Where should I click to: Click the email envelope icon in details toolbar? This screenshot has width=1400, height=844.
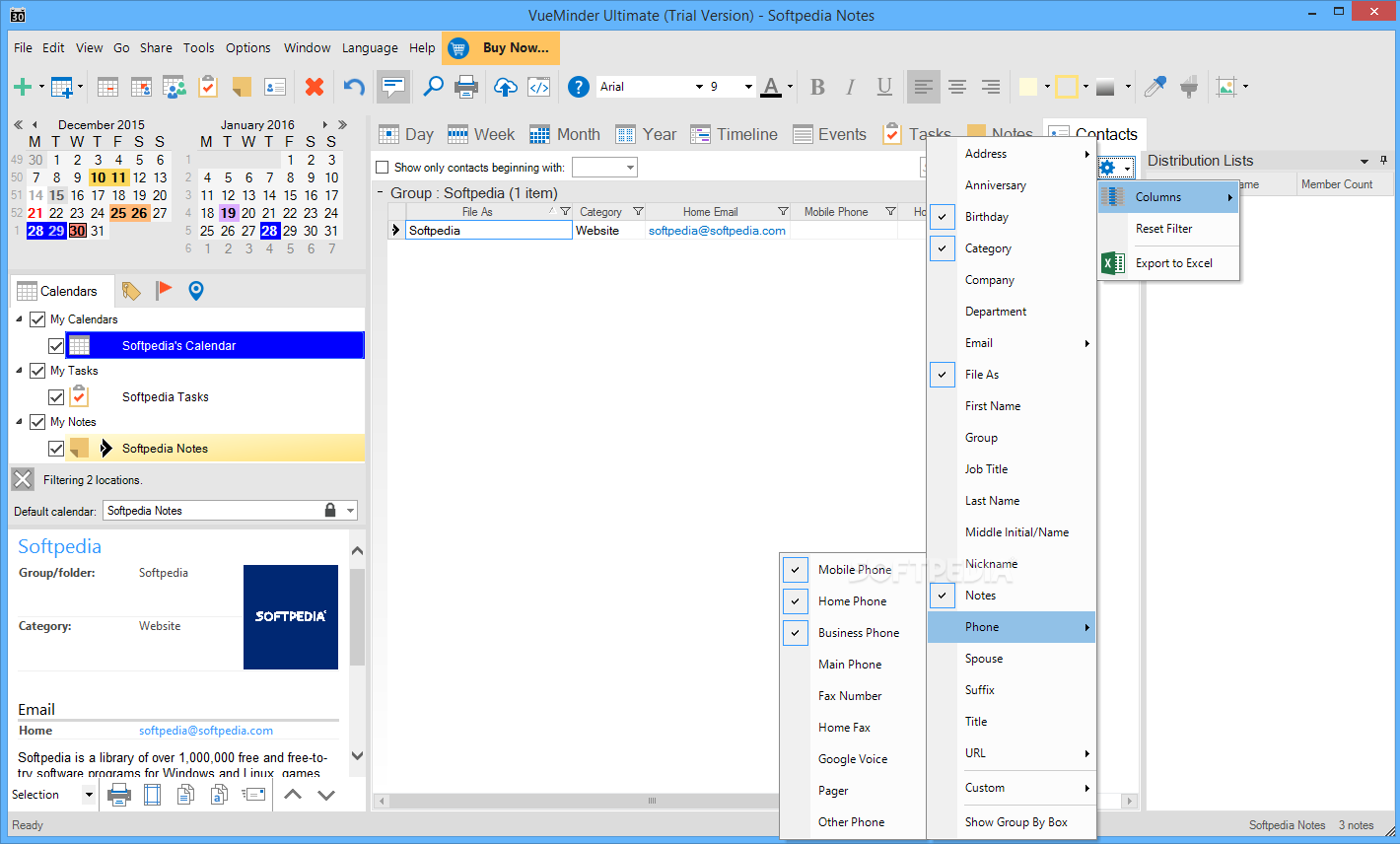pyautogui.click(x=253, y=795)
